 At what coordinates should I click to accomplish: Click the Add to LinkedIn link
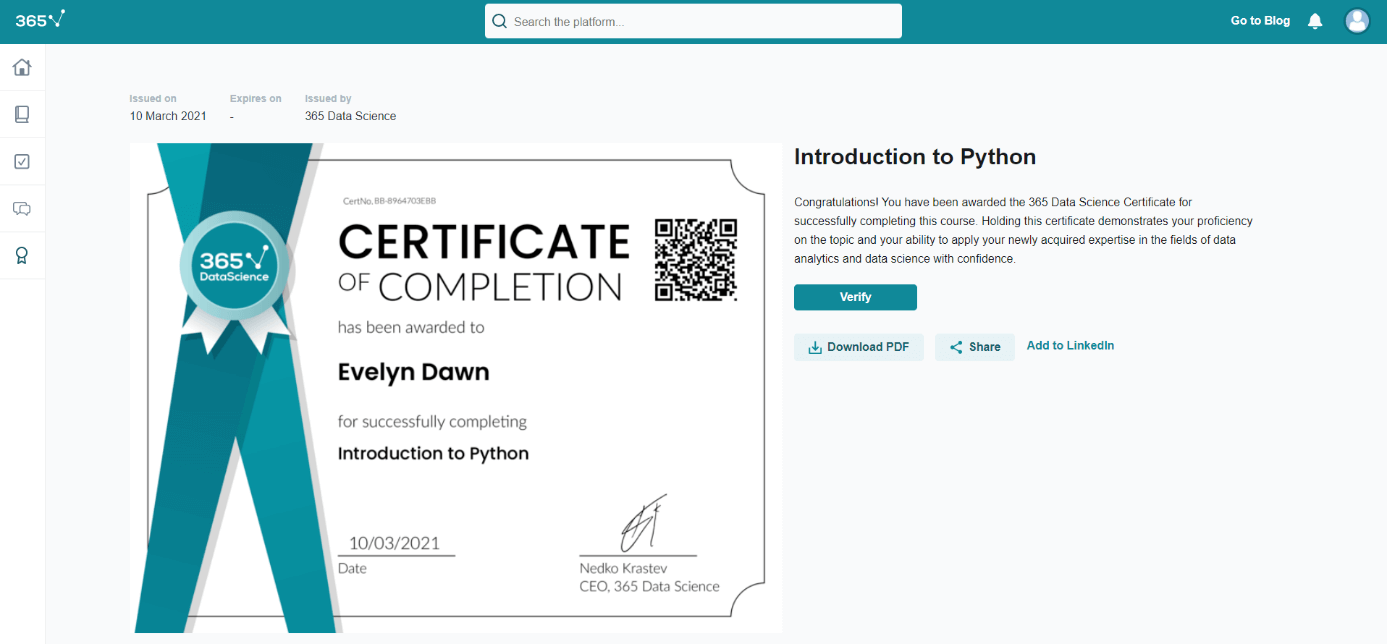tap(1070, 346)
